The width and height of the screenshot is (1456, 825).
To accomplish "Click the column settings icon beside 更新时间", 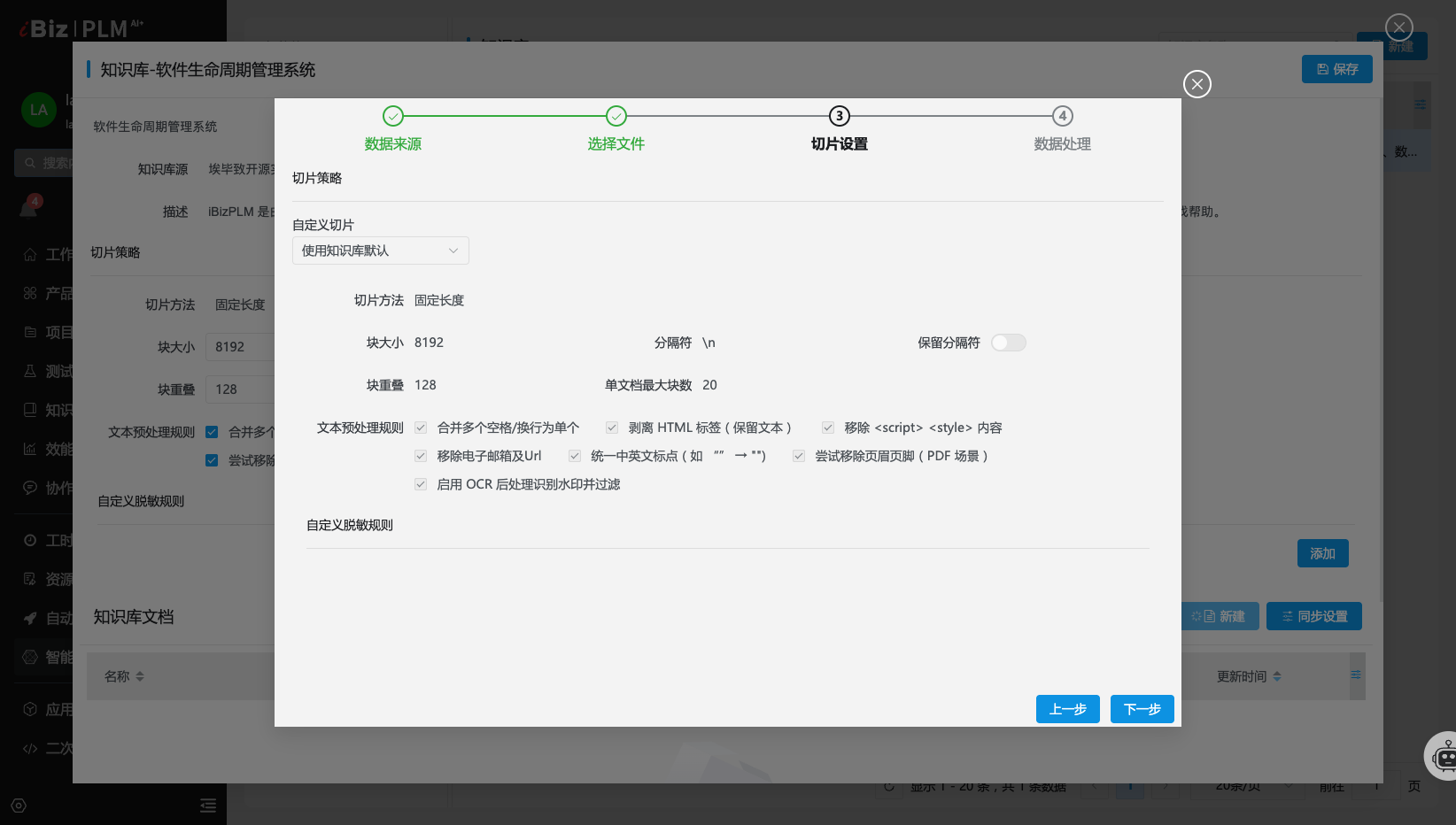I will click(x=1356, y=675).
